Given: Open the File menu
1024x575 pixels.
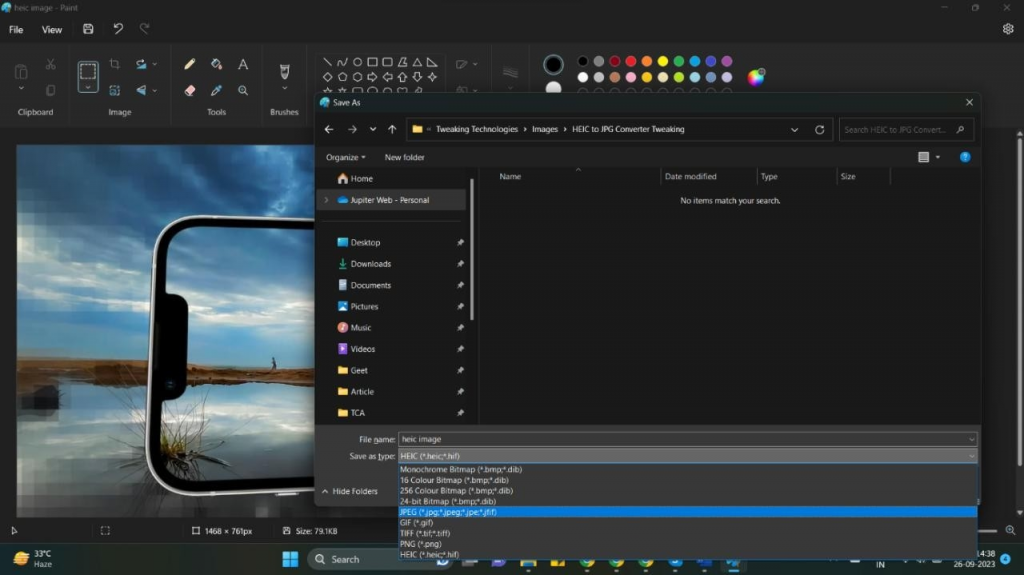Looking at the screenshot, I should click(16, 29).
